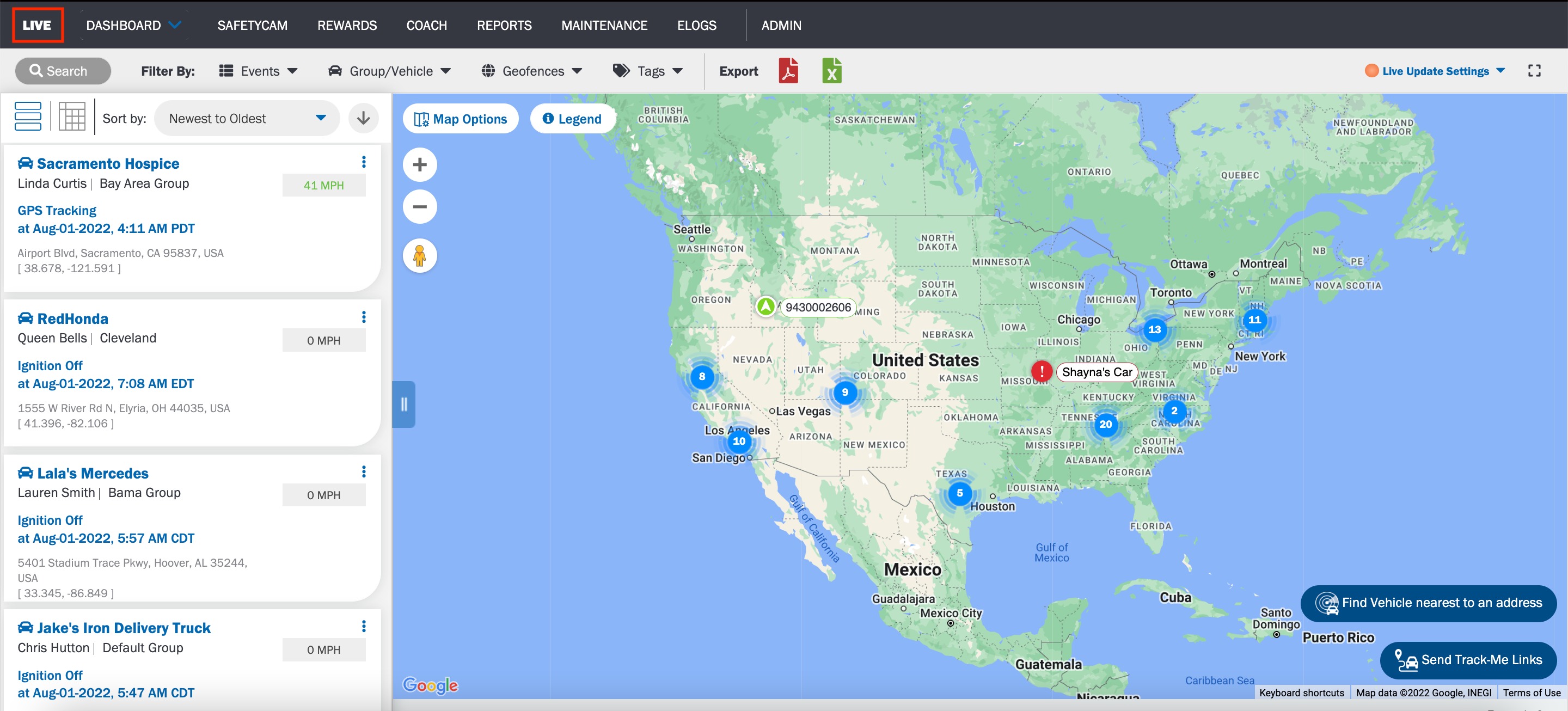Reverse sort direction arrow button
The height and width of the screenshot is (711, 1568).
pos(363,118)
